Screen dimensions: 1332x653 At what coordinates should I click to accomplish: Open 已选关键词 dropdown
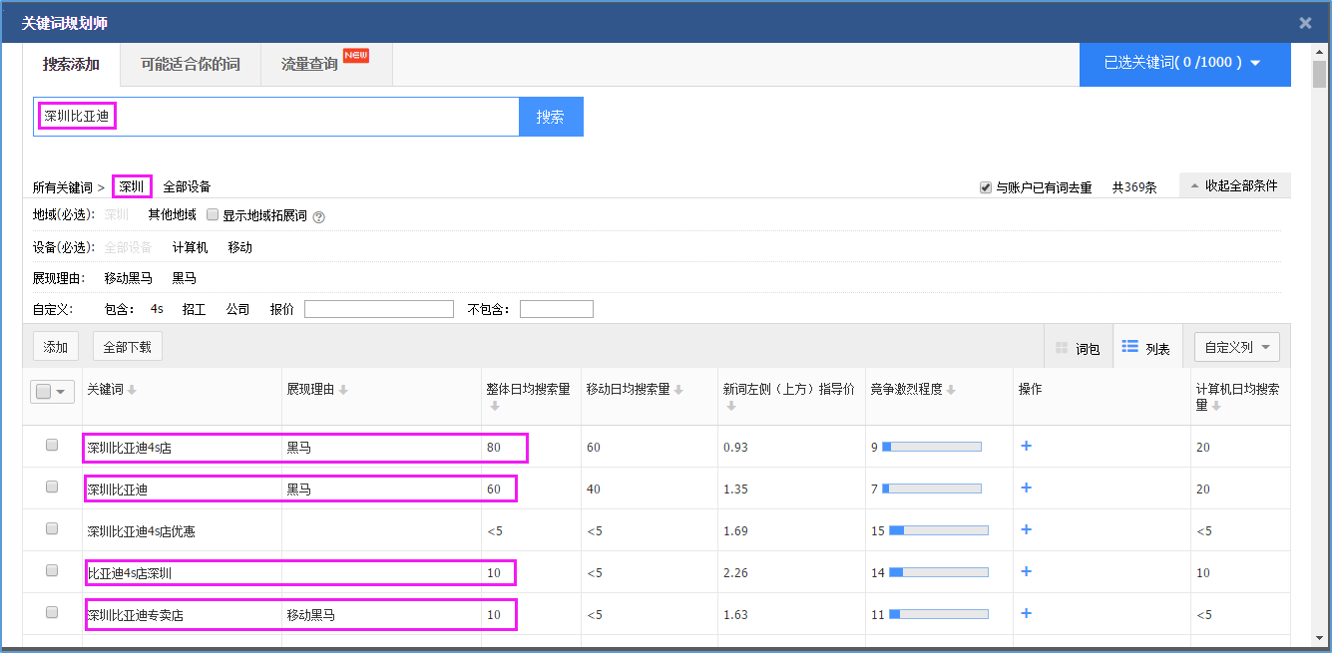click(x=1185, y=63)
